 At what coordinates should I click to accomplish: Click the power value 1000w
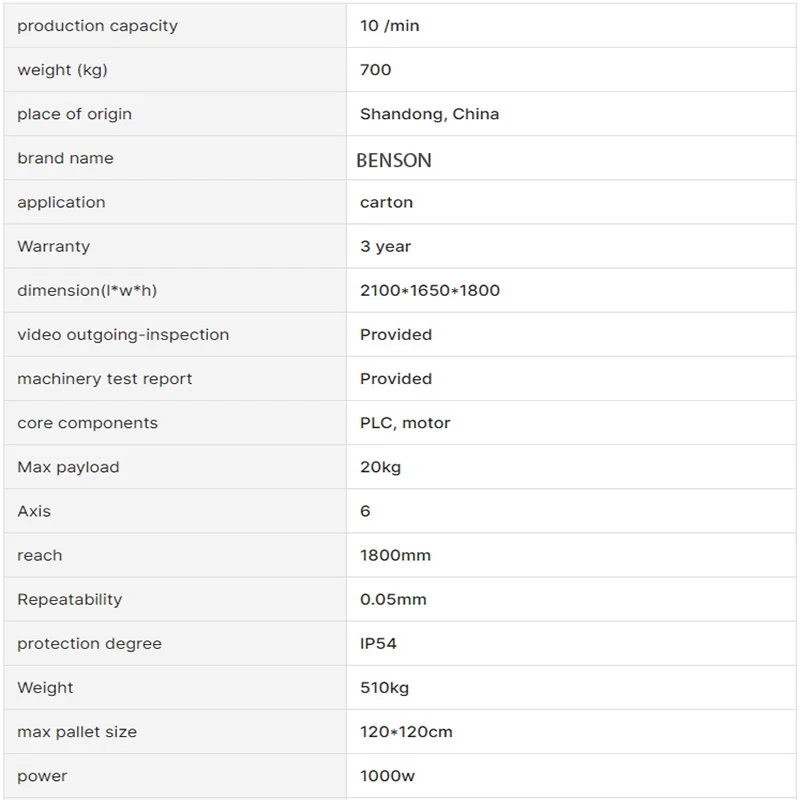click(387, 776)
